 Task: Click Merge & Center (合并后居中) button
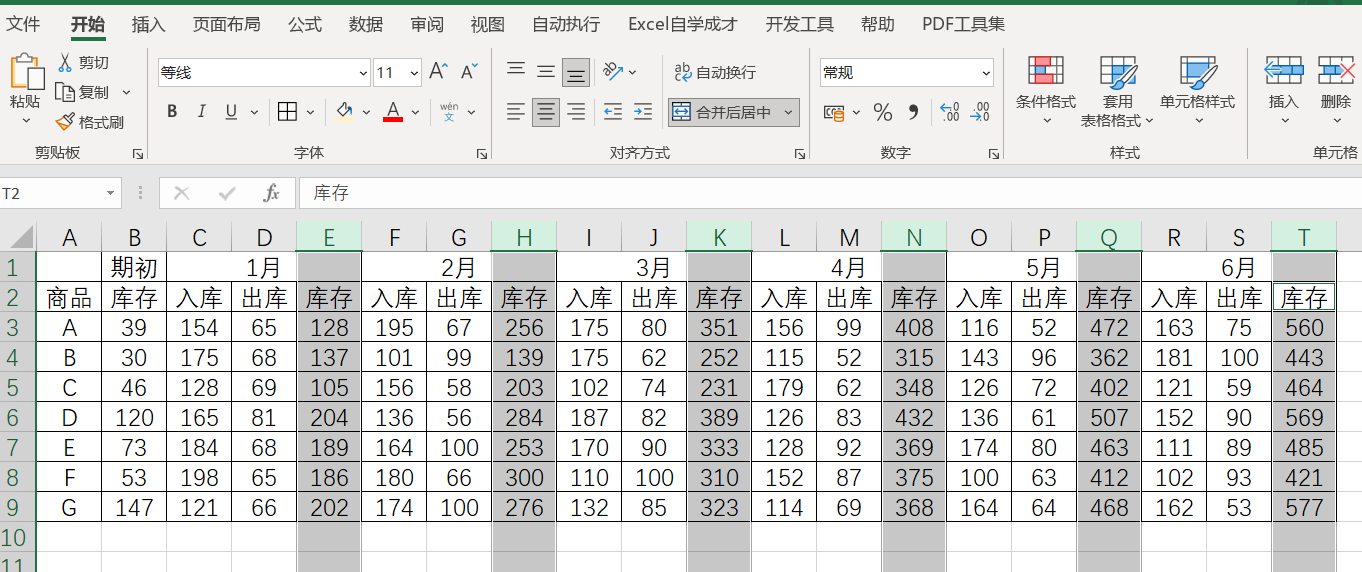point(723,112)
